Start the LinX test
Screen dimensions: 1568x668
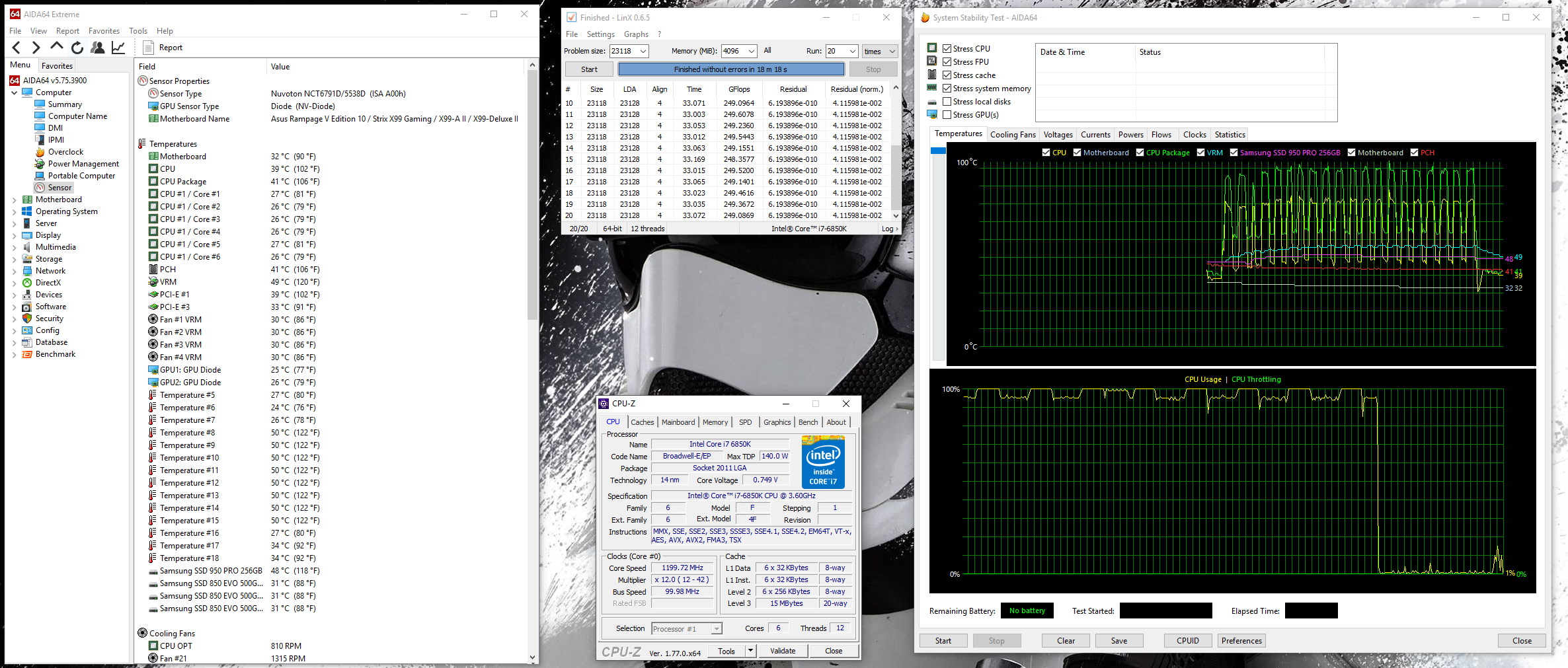point(589,69)
